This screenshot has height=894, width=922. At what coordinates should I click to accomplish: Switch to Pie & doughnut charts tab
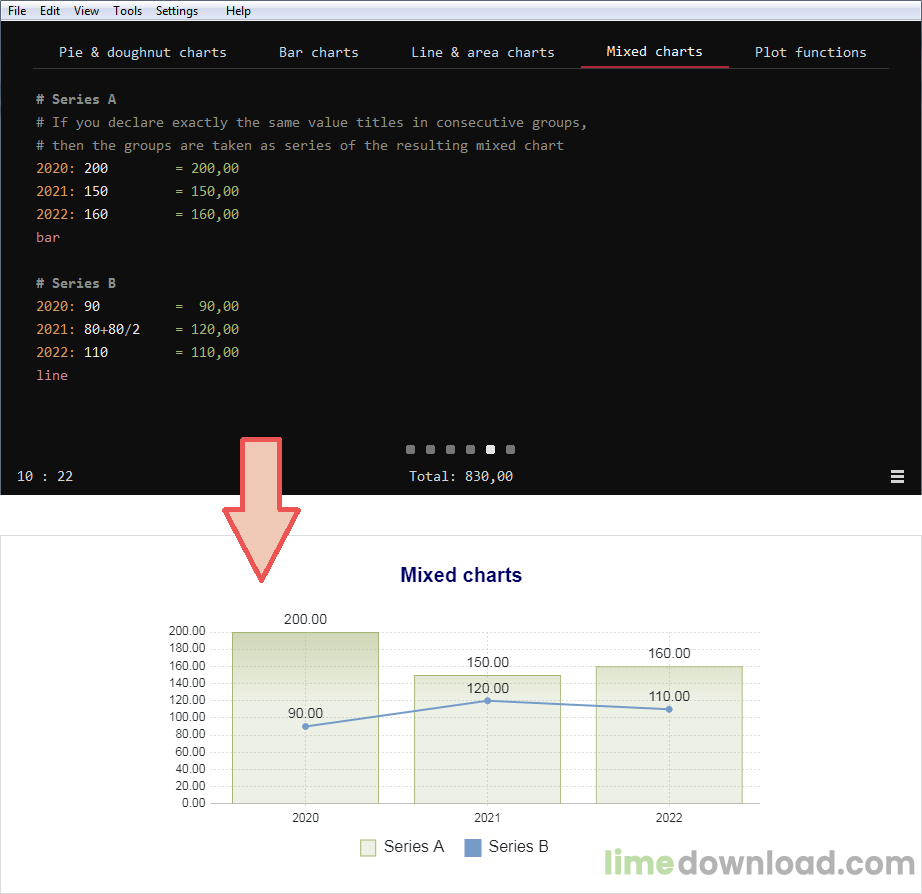click(x=142, y=52)
